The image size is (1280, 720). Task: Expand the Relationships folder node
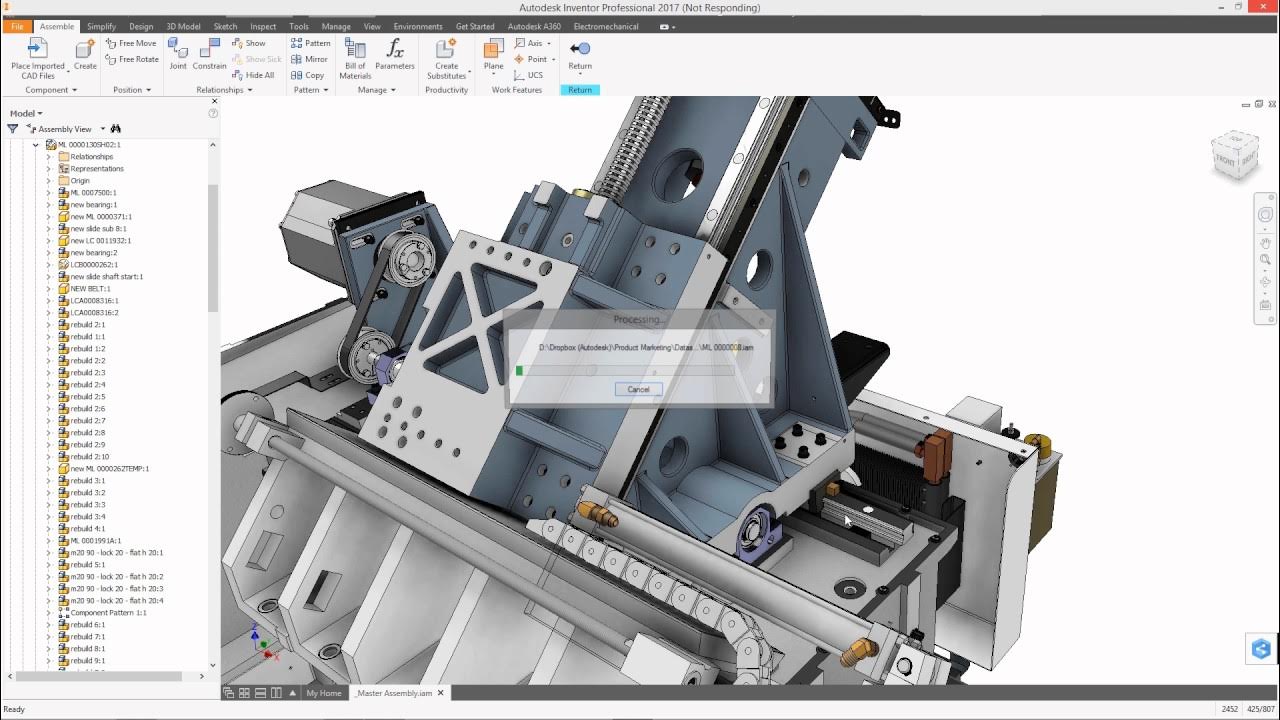(x=48, y=157)
